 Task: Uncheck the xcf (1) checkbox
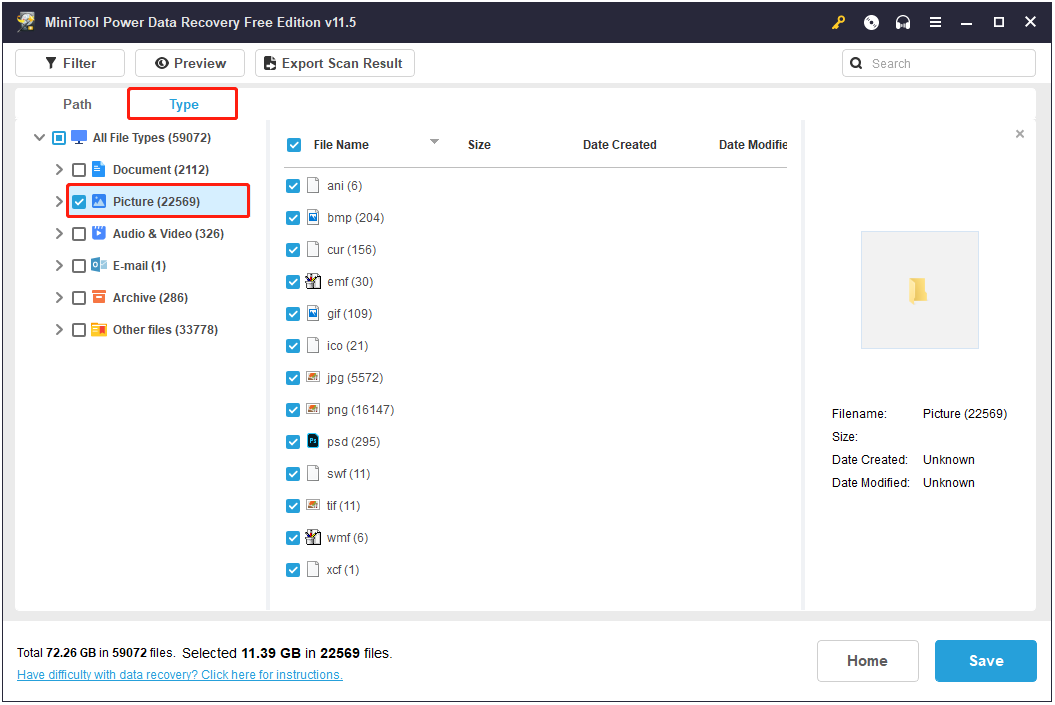click(x=293, y=570)
